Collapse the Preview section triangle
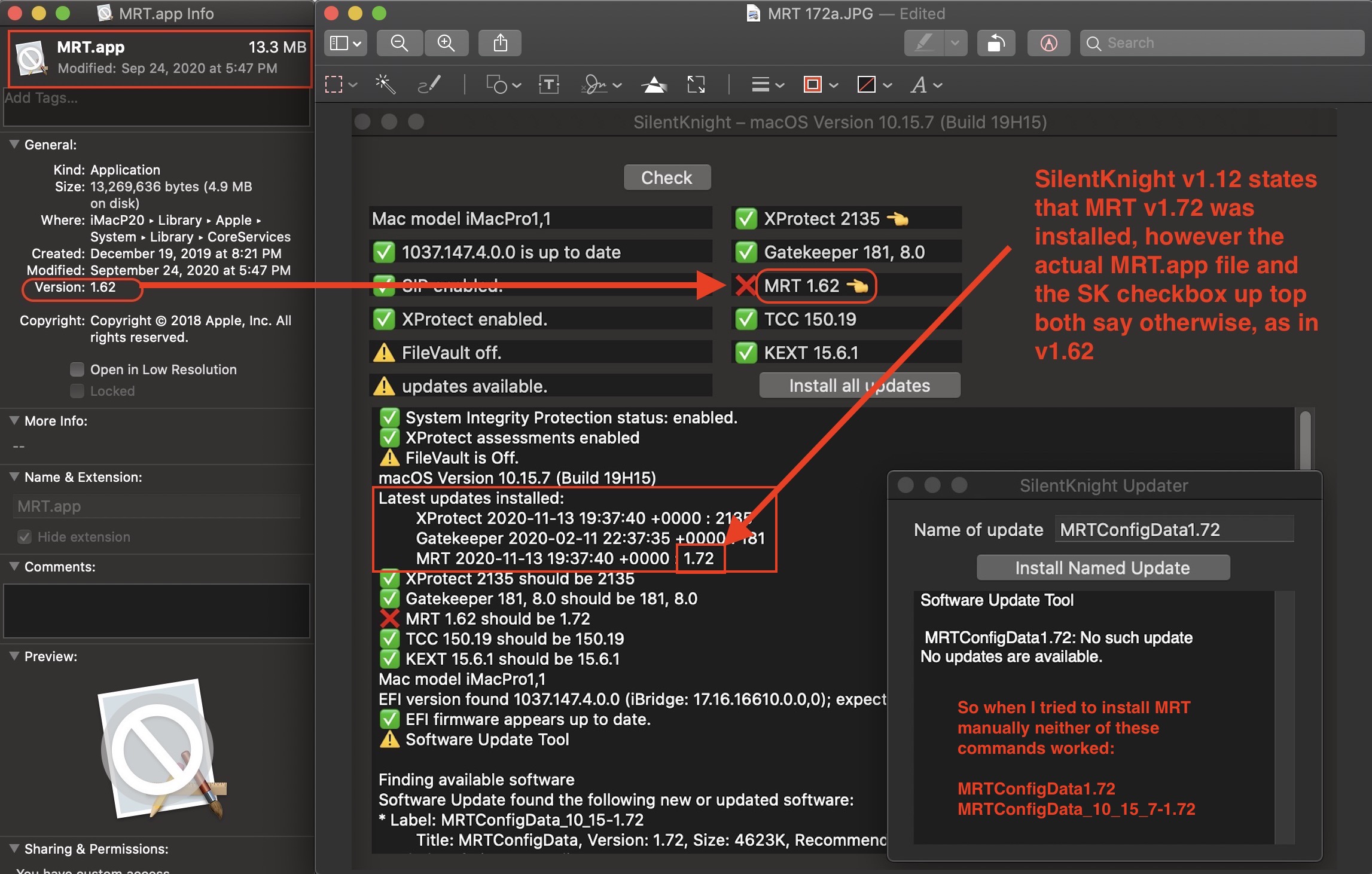Screen dimensions: 1372x874 [x=14, y=656]
